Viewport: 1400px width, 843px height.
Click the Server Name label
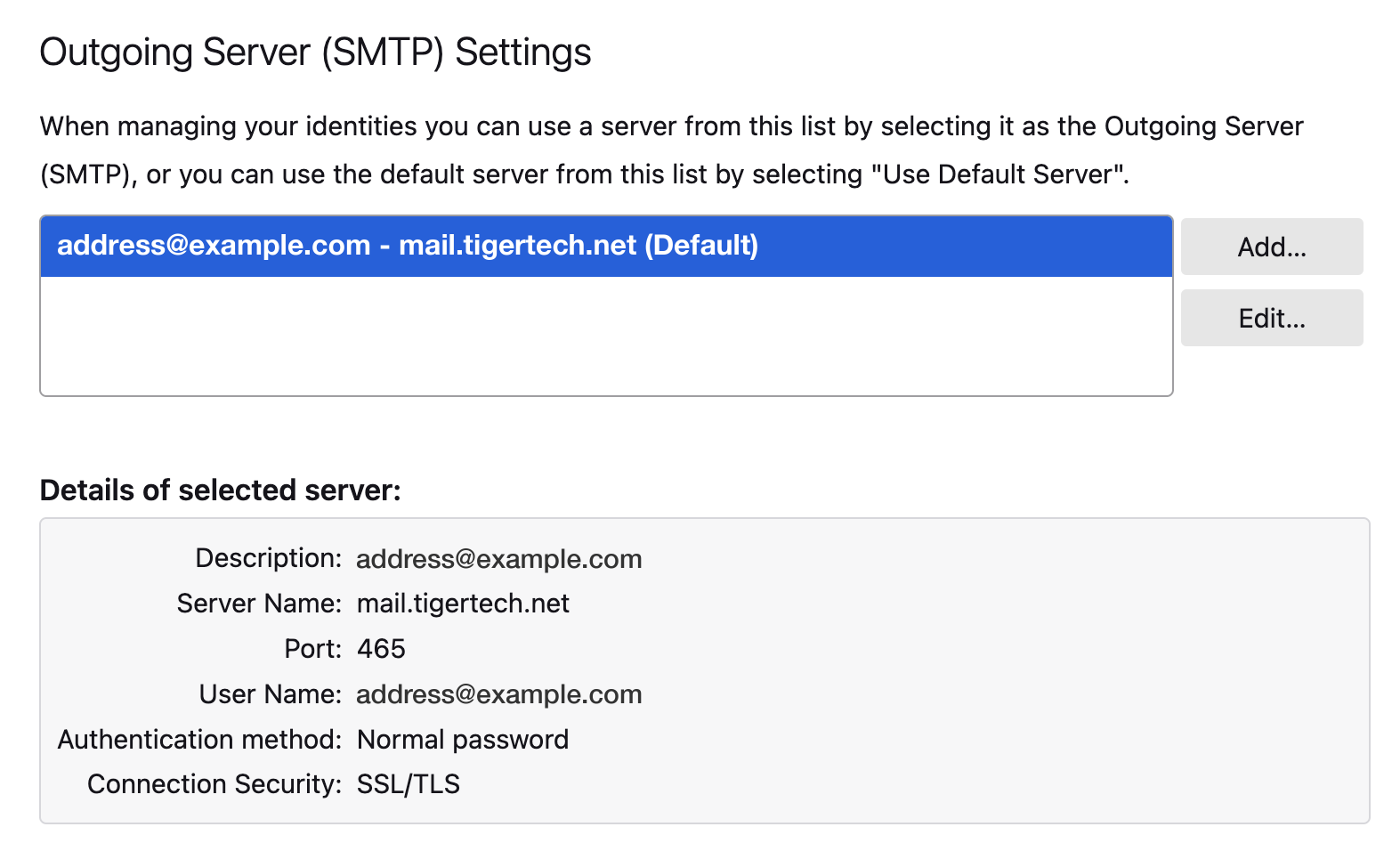pos(259,604)
